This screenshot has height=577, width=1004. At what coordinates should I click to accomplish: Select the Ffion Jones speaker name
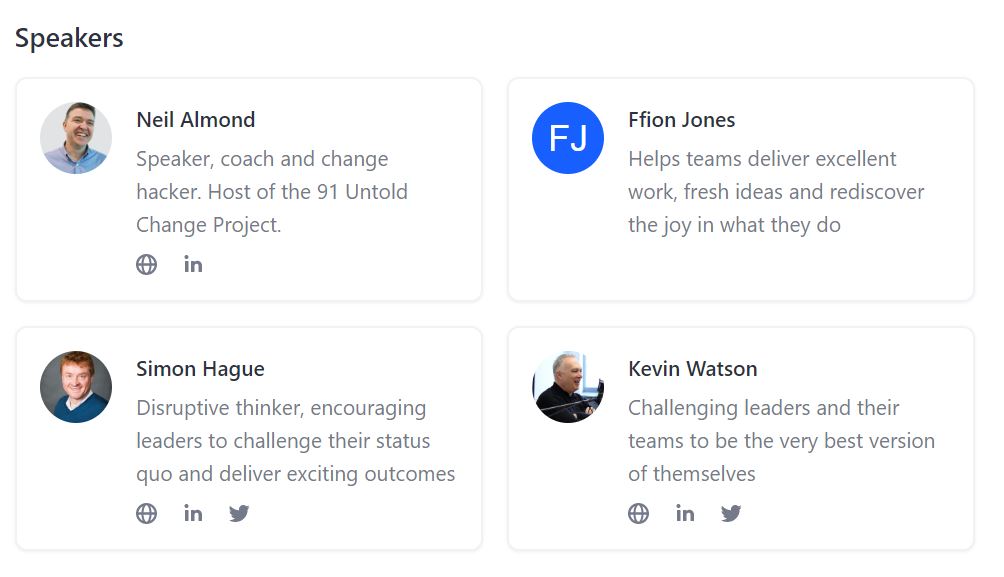682,120
